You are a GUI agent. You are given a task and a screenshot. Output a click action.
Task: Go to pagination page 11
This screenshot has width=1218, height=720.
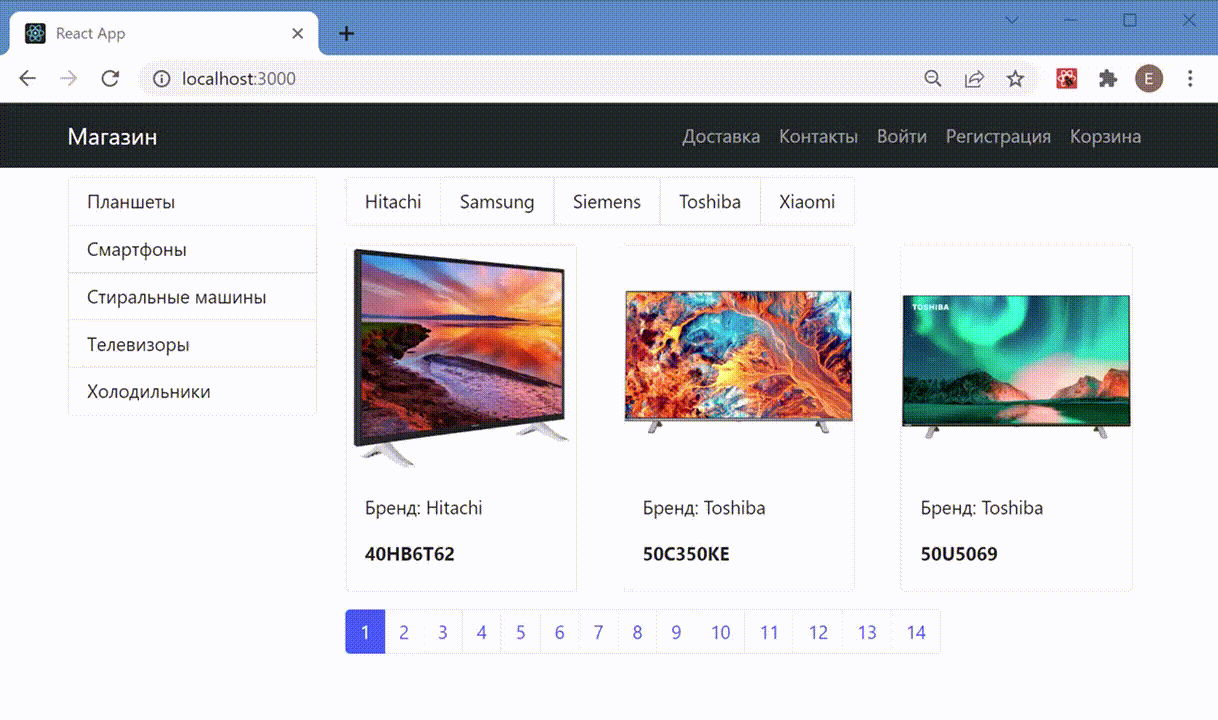(769, 632)
